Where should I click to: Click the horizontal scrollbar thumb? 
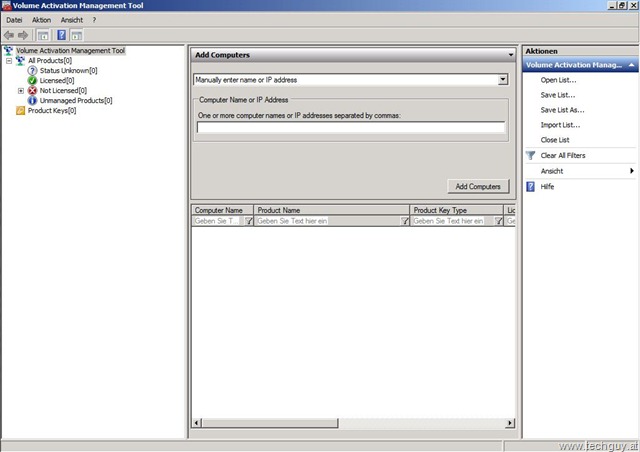point(270,423)
